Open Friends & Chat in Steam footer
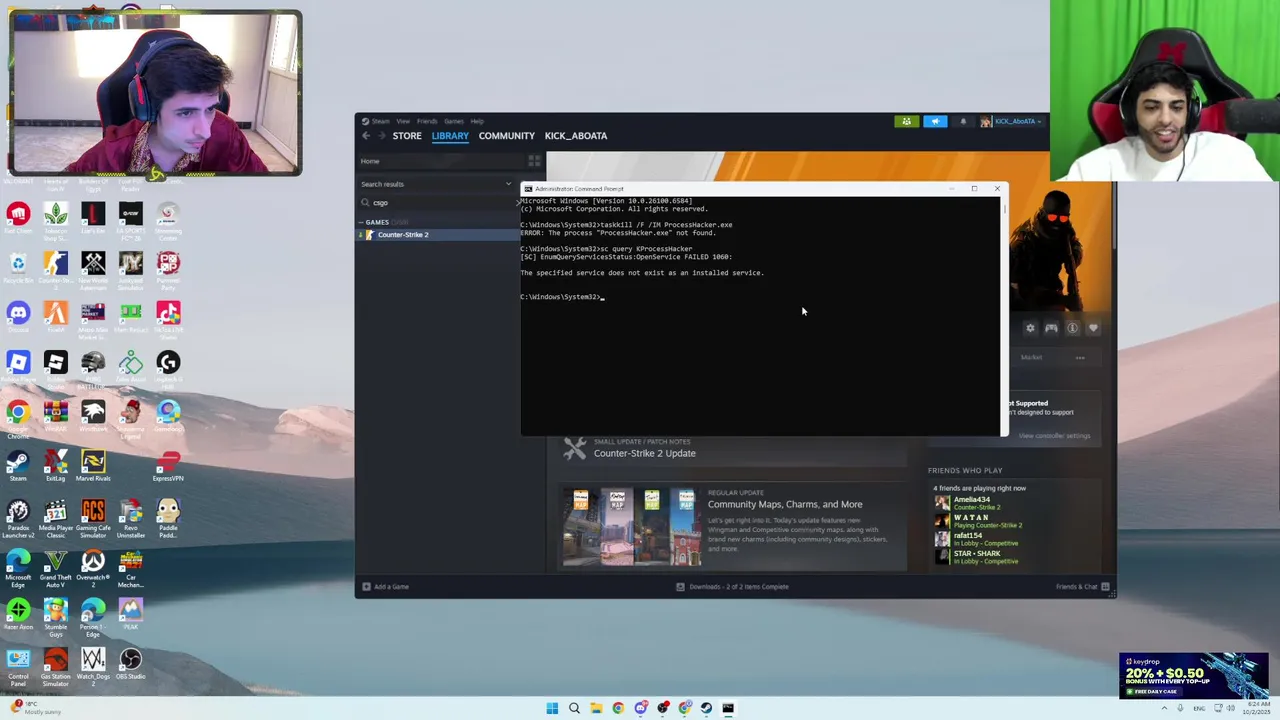Viewport: 1280px width, 720px height. point(1082,587)
